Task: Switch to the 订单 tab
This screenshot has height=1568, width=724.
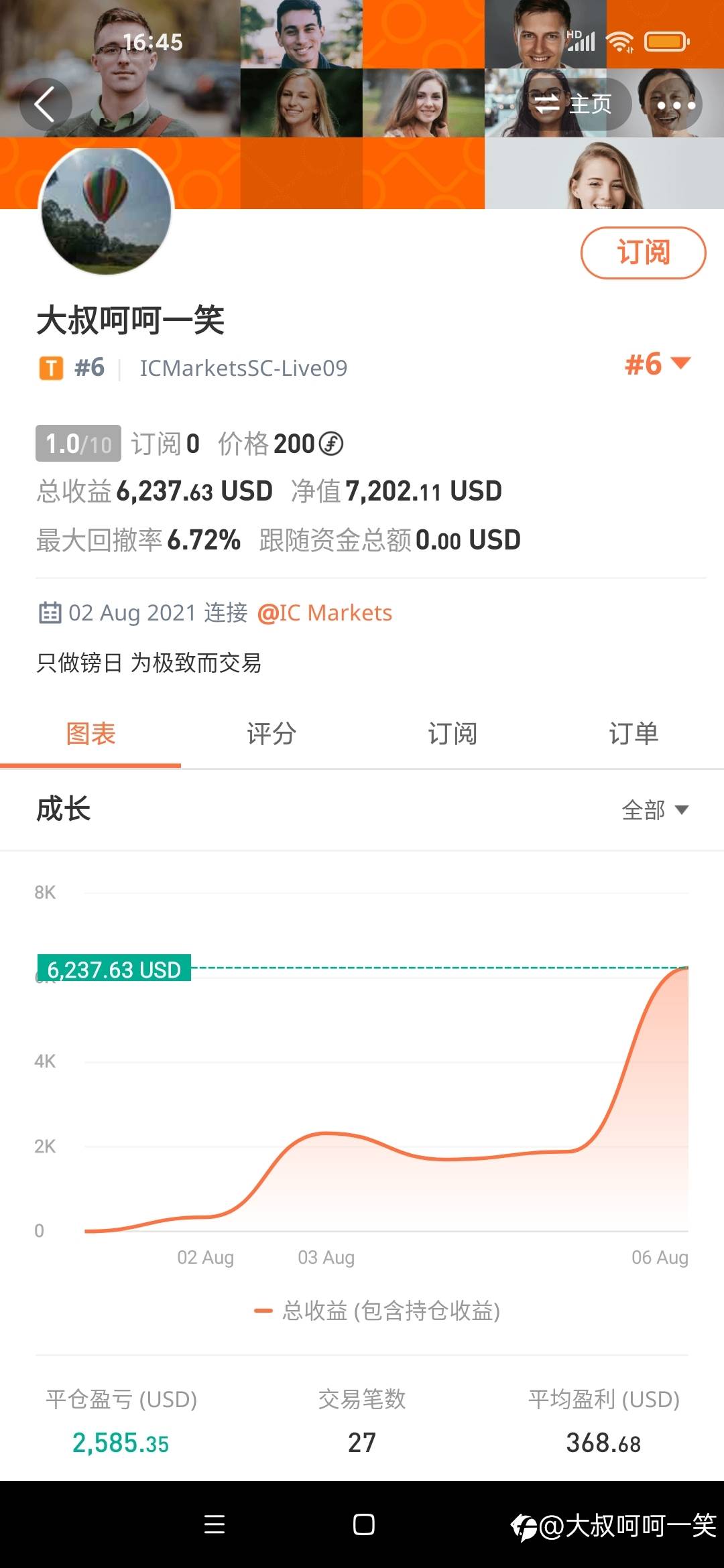Action: pyautogui.click(x=633, y=734)
